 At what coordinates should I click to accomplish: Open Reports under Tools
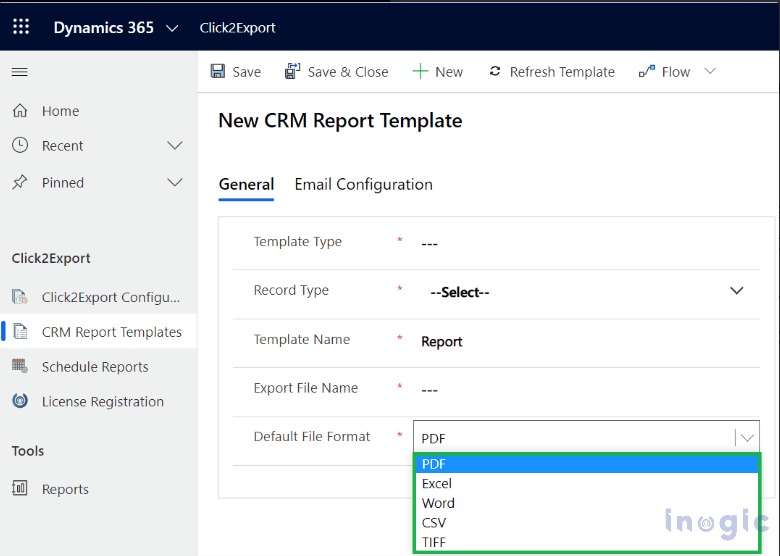pos(65,489)
